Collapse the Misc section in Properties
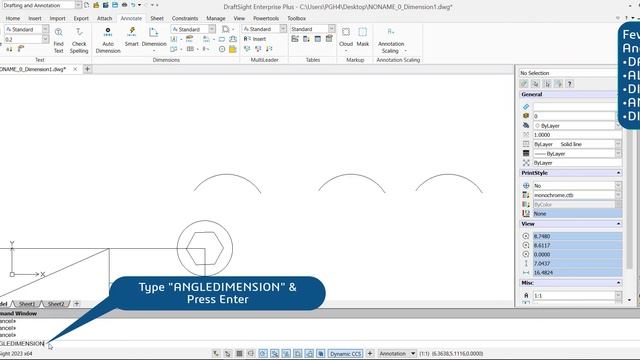 tap(618, 283)
